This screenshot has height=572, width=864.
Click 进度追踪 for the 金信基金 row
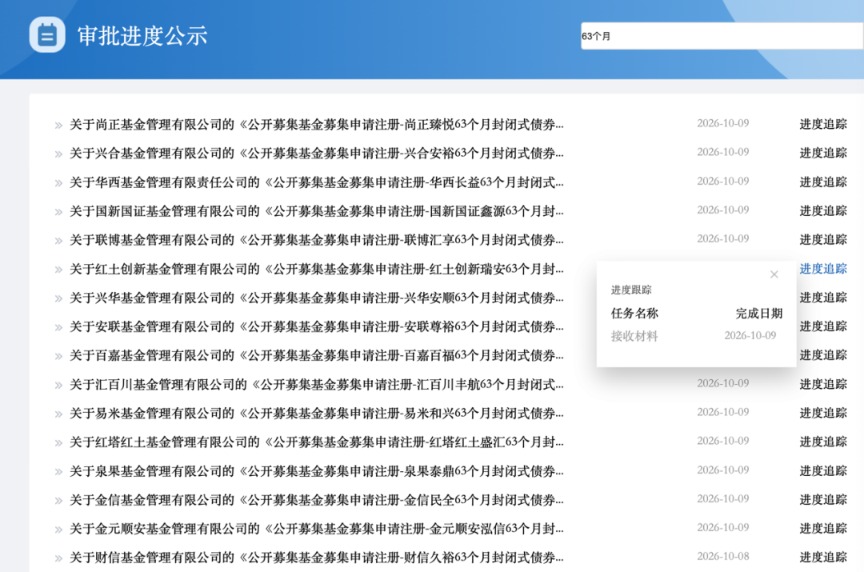click(x=823, y=499)
